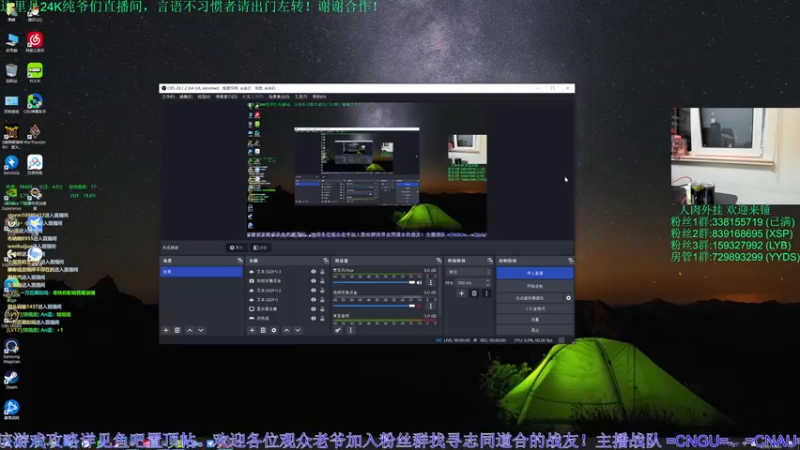Toggle lock for 视频采集设备 source
Screen dimensions: 800x450
[322, 281]
